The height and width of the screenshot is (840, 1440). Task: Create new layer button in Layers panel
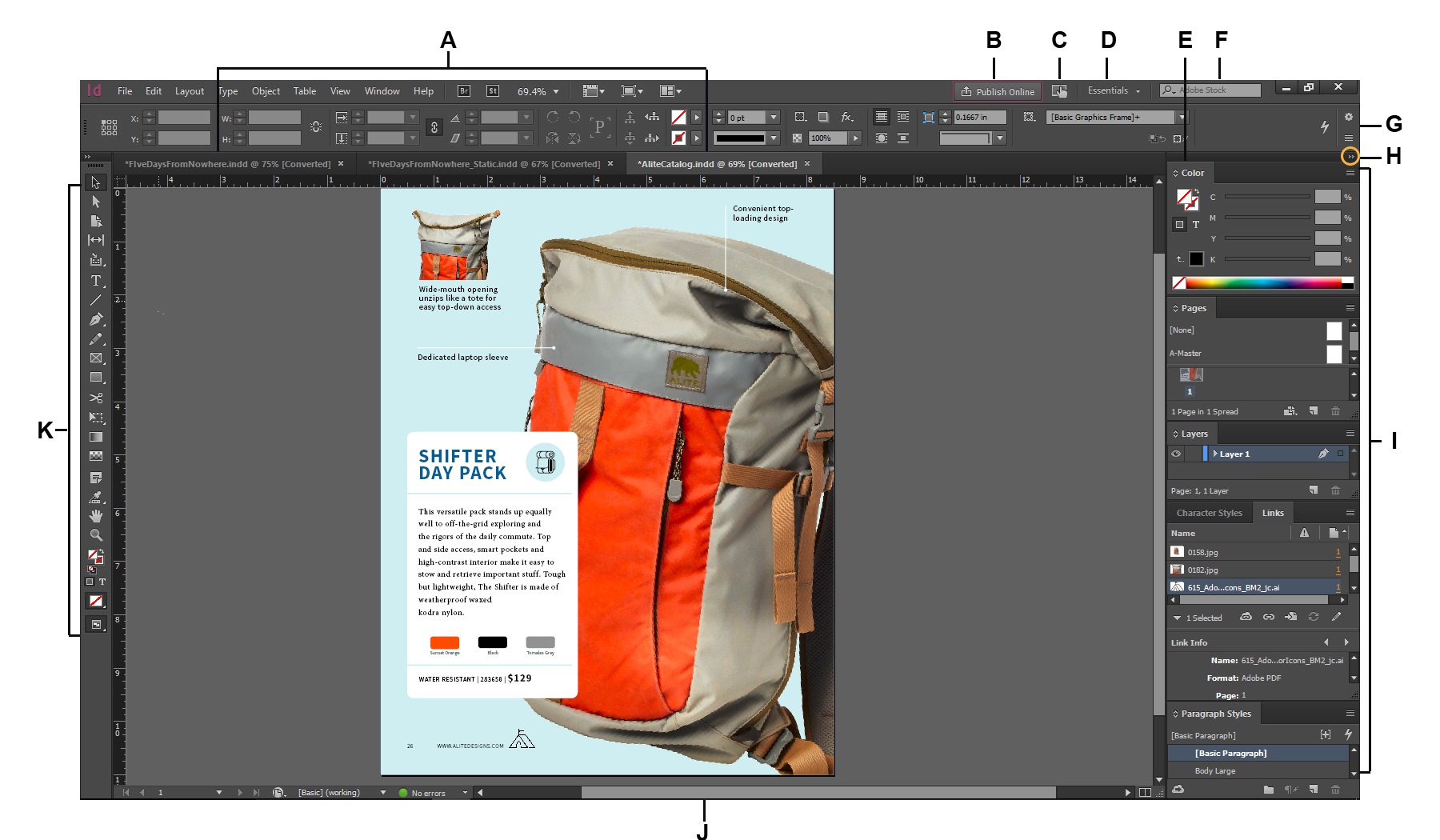[x=1313, y=490]
